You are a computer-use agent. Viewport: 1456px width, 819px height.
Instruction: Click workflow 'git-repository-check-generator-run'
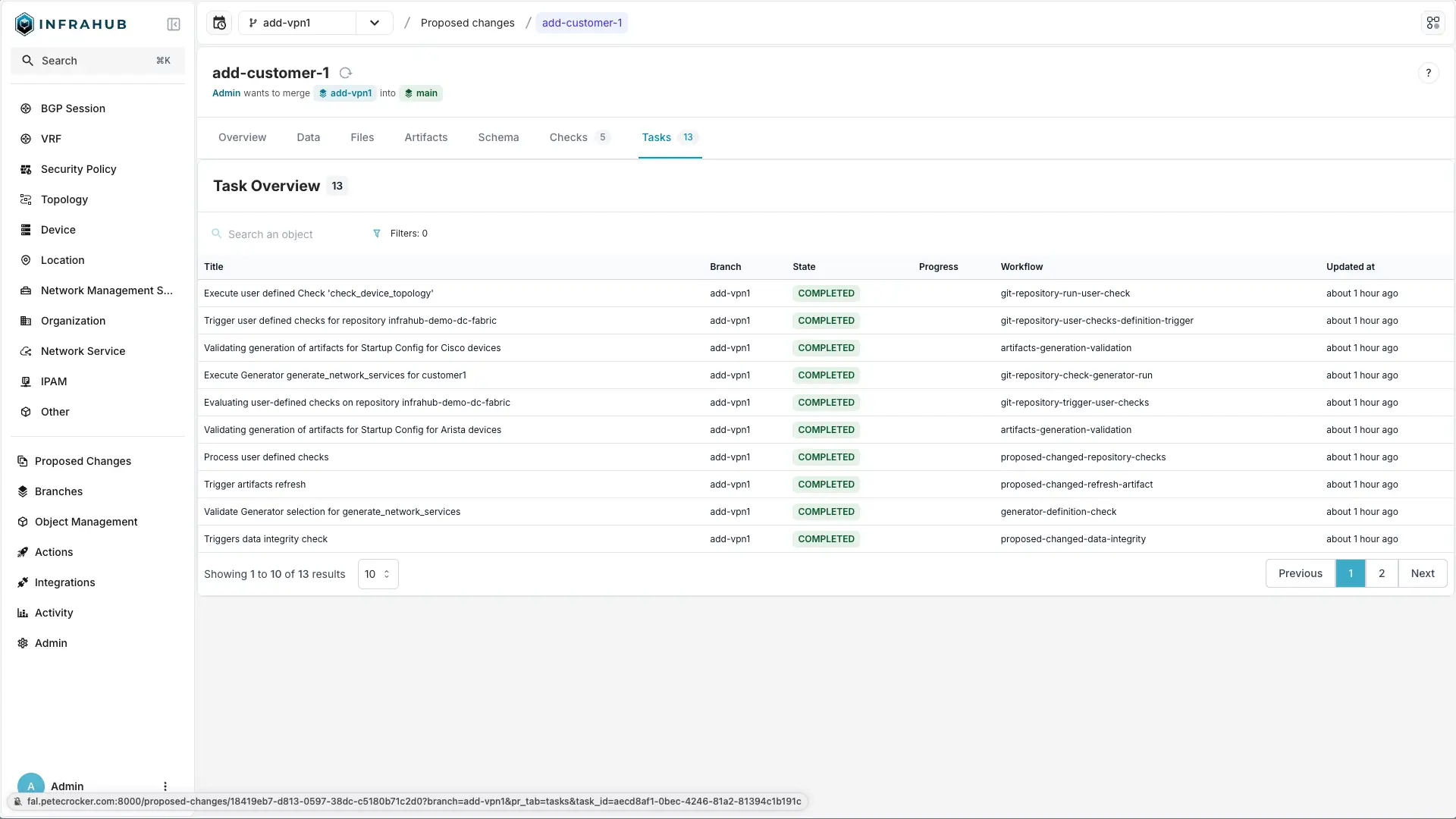[x=1076, y=375]
